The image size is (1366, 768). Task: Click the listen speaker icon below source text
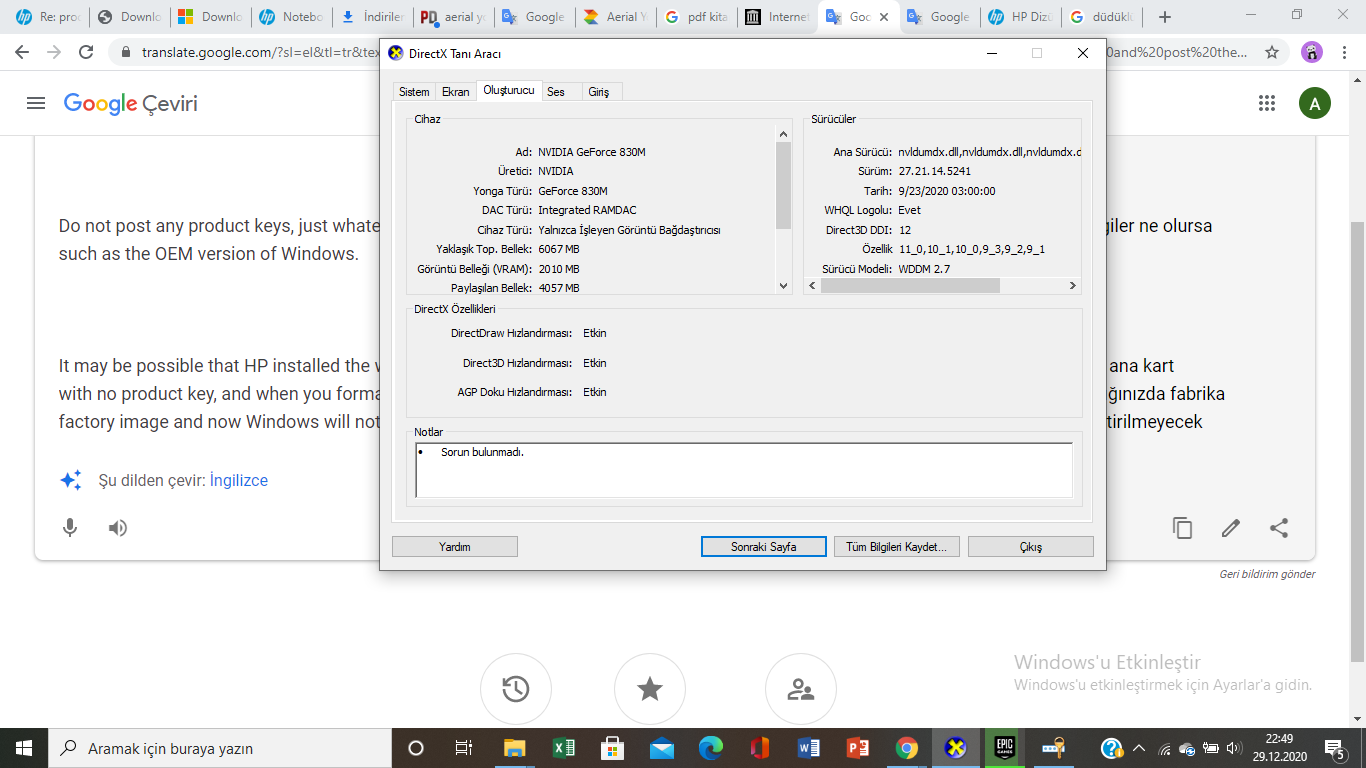click(x=117, y=528)
